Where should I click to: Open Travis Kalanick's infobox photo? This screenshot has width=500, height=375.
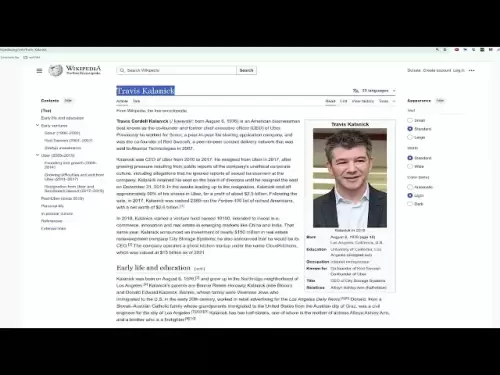coord(350,178)
